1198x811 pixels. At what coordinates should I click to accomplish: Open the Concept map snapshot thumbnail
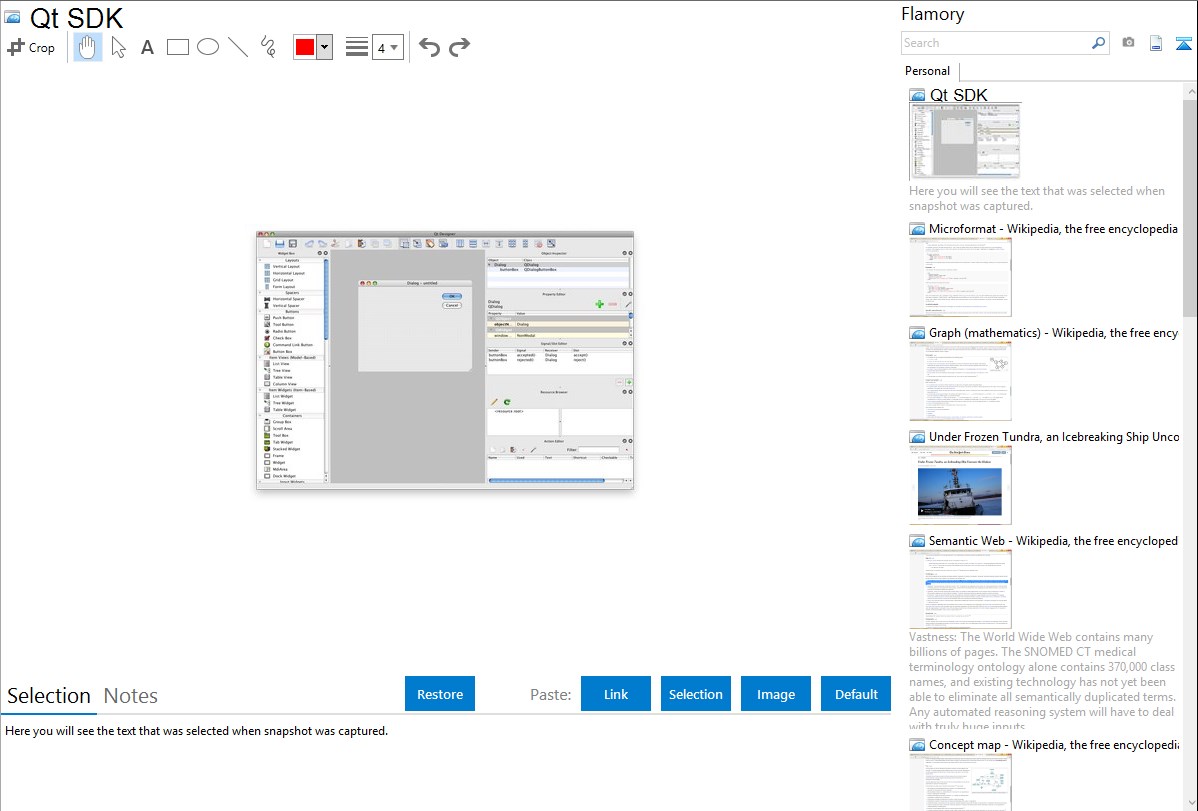(960, 782)
